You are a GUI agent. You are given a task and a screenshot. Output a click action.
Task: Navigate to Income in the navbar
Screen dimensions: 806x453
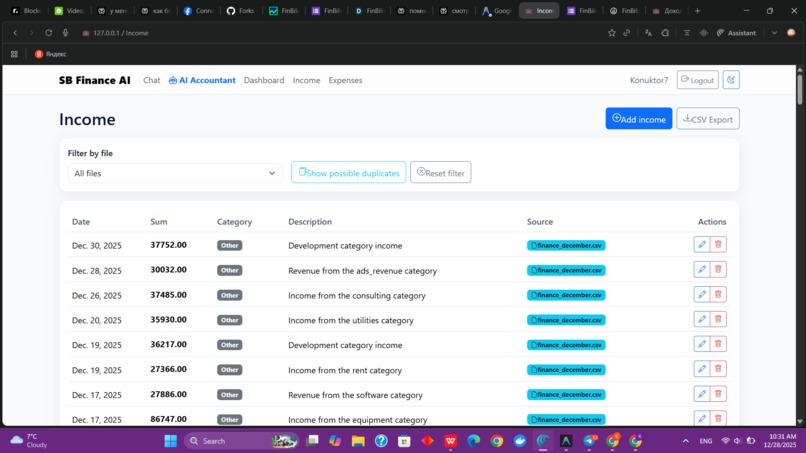pyautogui.click(x=306, y=80)
